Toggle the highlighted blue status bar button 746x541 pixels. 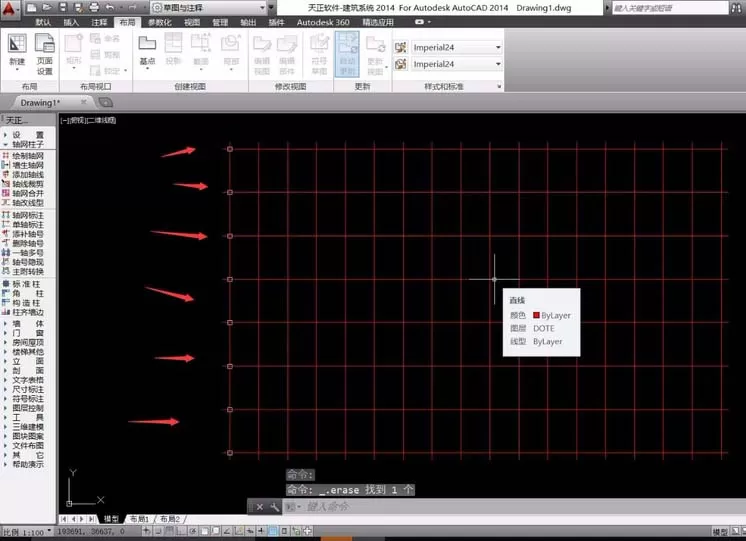(273, 531)
